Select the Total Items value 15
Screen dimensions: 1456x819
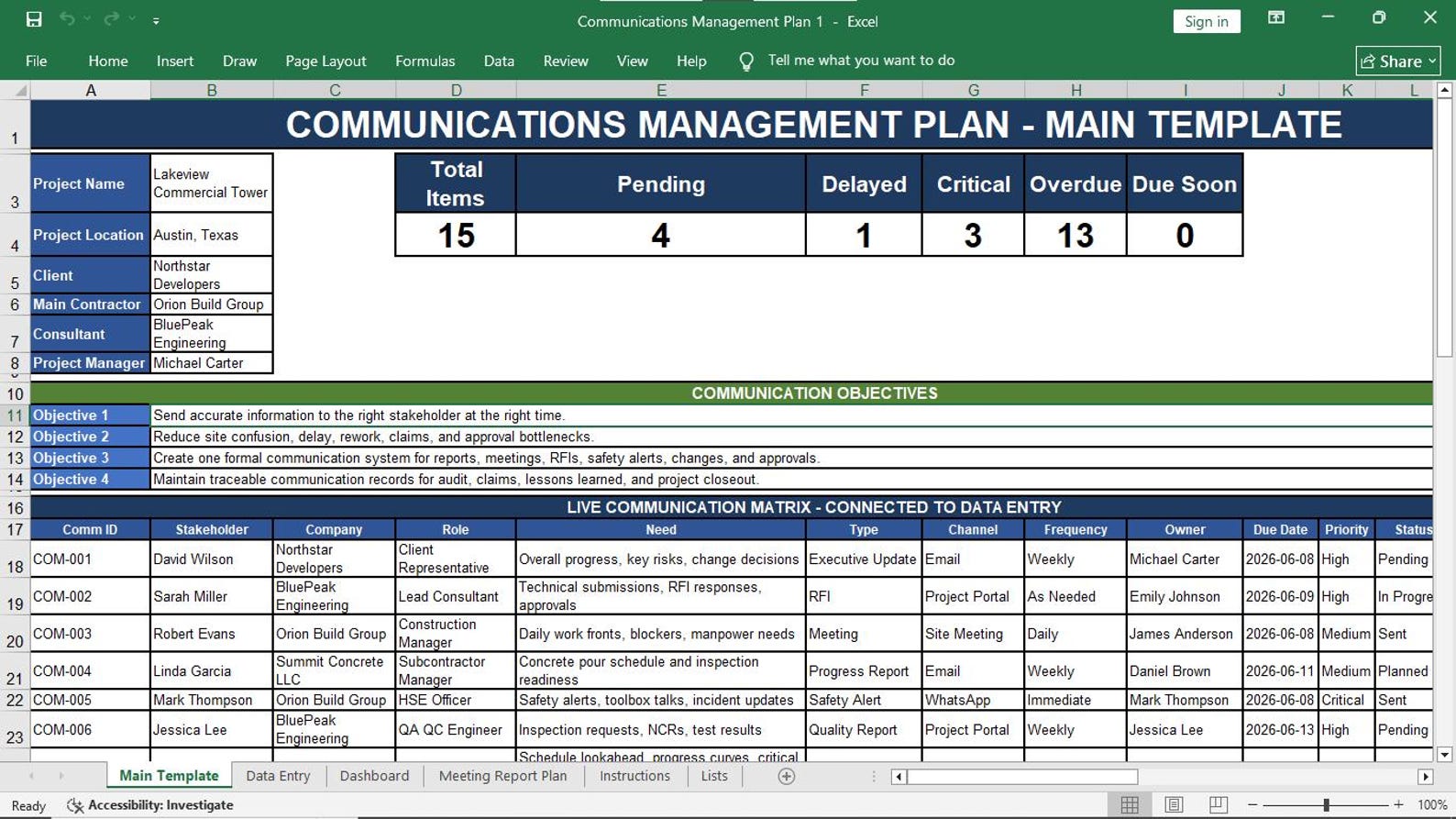coord(456,236)
